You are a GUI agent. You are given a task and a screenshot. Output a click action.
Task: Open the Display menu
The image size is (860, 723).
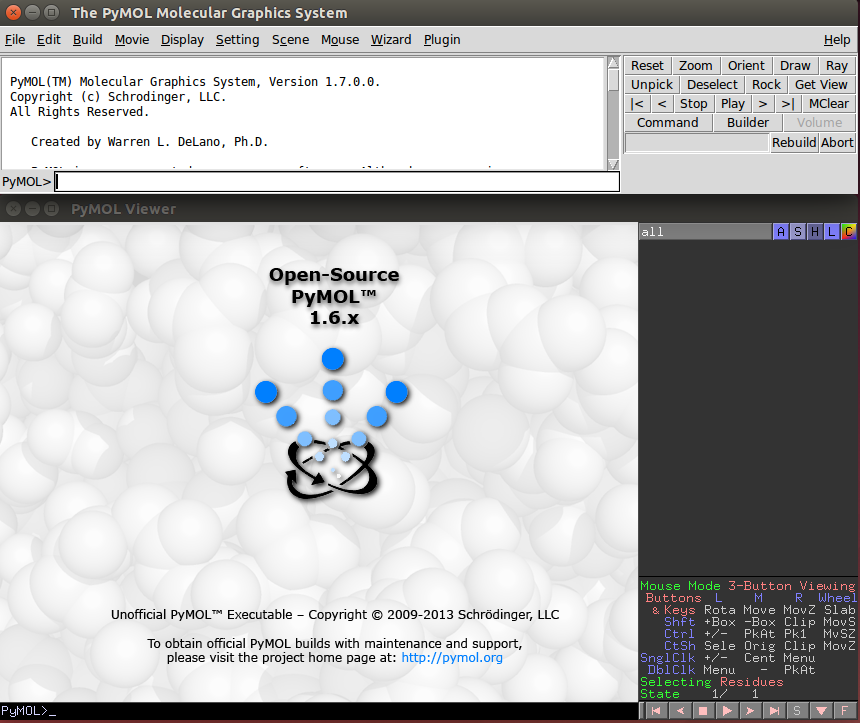[182, 39]
